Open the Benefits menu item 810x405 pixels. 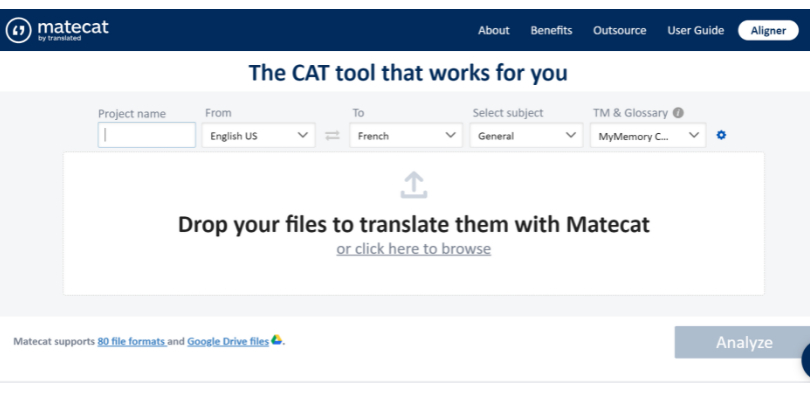tap(551, 30)
